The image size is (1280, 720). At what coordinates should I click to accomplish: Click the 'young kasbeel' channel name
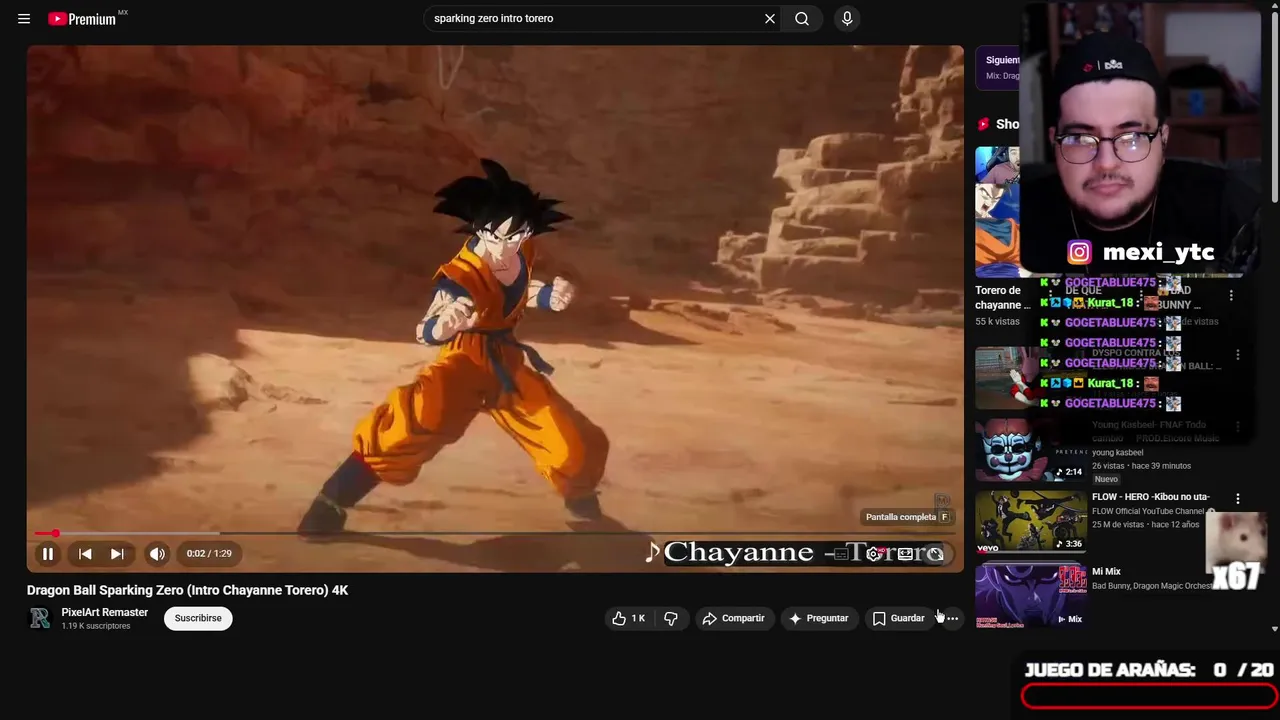coord(1117,453)
